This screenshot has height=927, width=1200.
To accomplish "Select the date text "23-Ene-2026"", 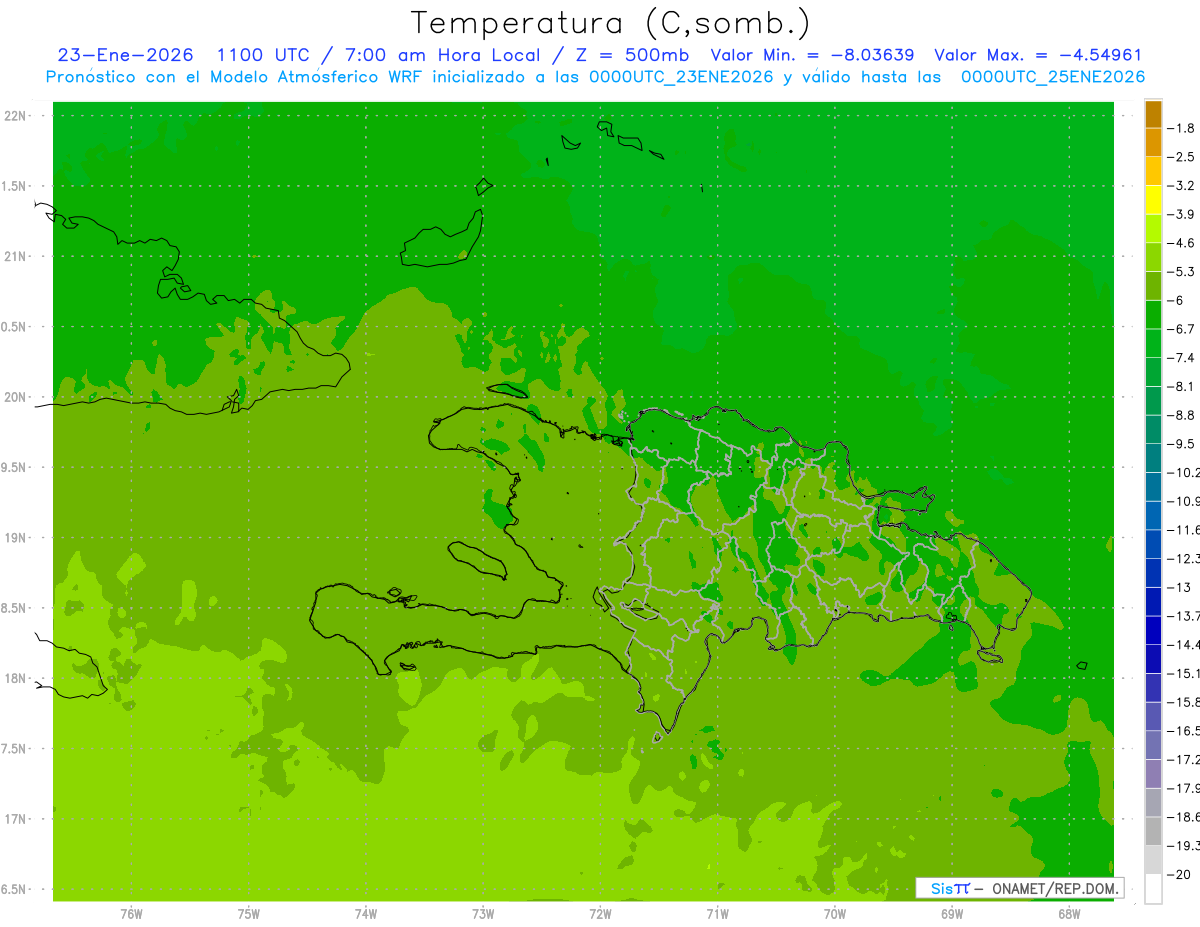I will click(125, 55).
